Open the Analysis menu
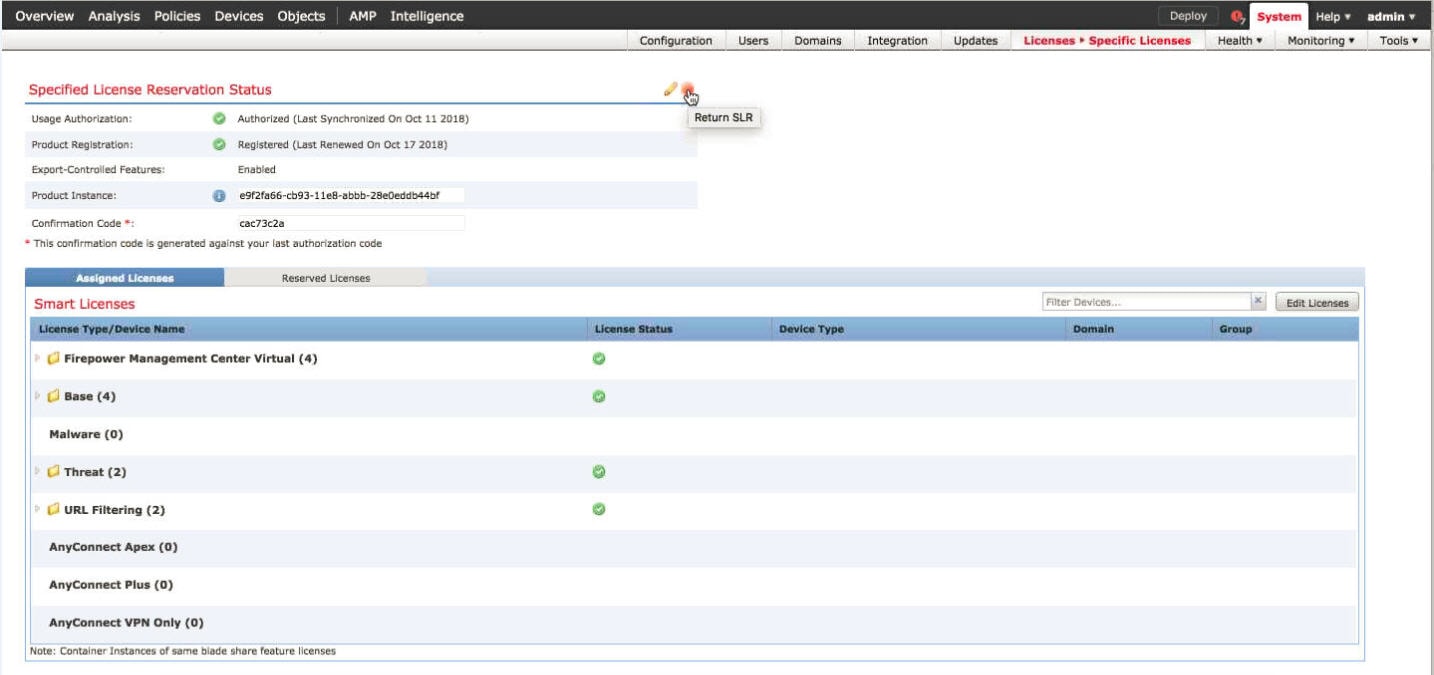 pos(116,17)
